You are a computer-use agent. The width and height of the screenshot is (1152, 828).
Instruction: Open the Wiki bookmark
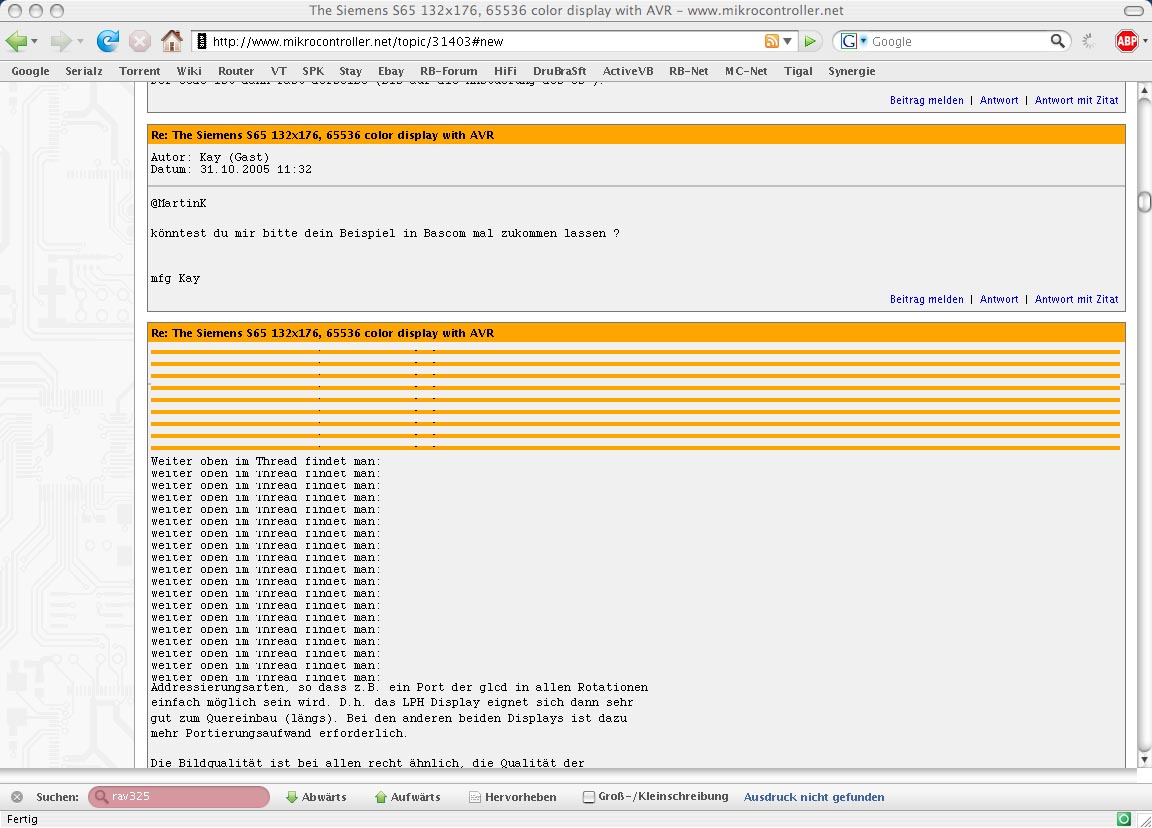pyautogui.click(x=189, y=71)
